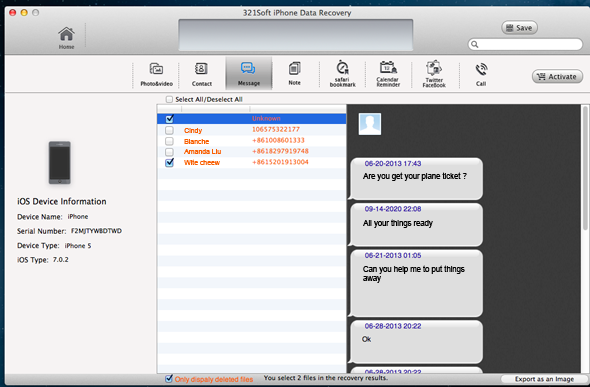Select the Blanche contact name

[196, 141]
